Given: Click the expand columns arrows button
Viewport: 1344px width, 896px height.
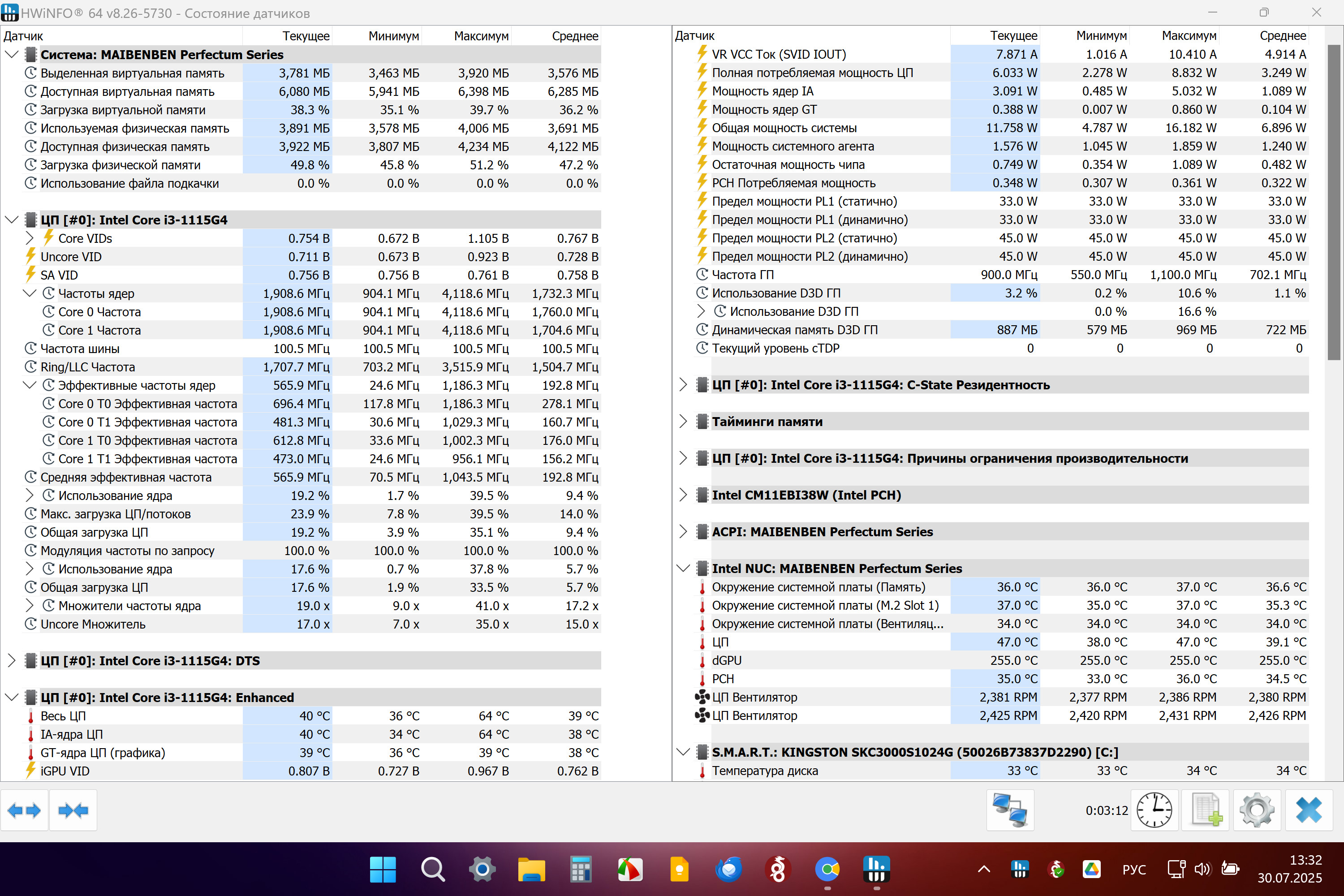Looking at the screenshot, I should tap(24, 810).
